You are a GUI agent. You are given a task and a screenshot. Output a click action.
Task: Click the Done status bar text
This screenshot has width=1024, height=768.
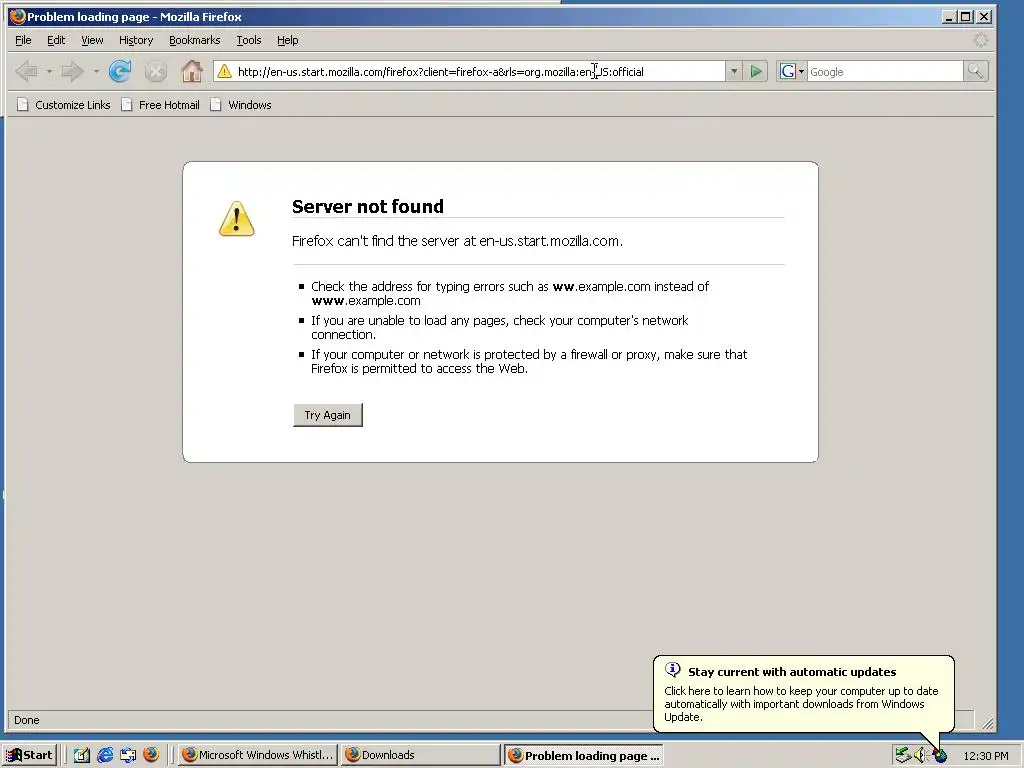pos(27,720)
